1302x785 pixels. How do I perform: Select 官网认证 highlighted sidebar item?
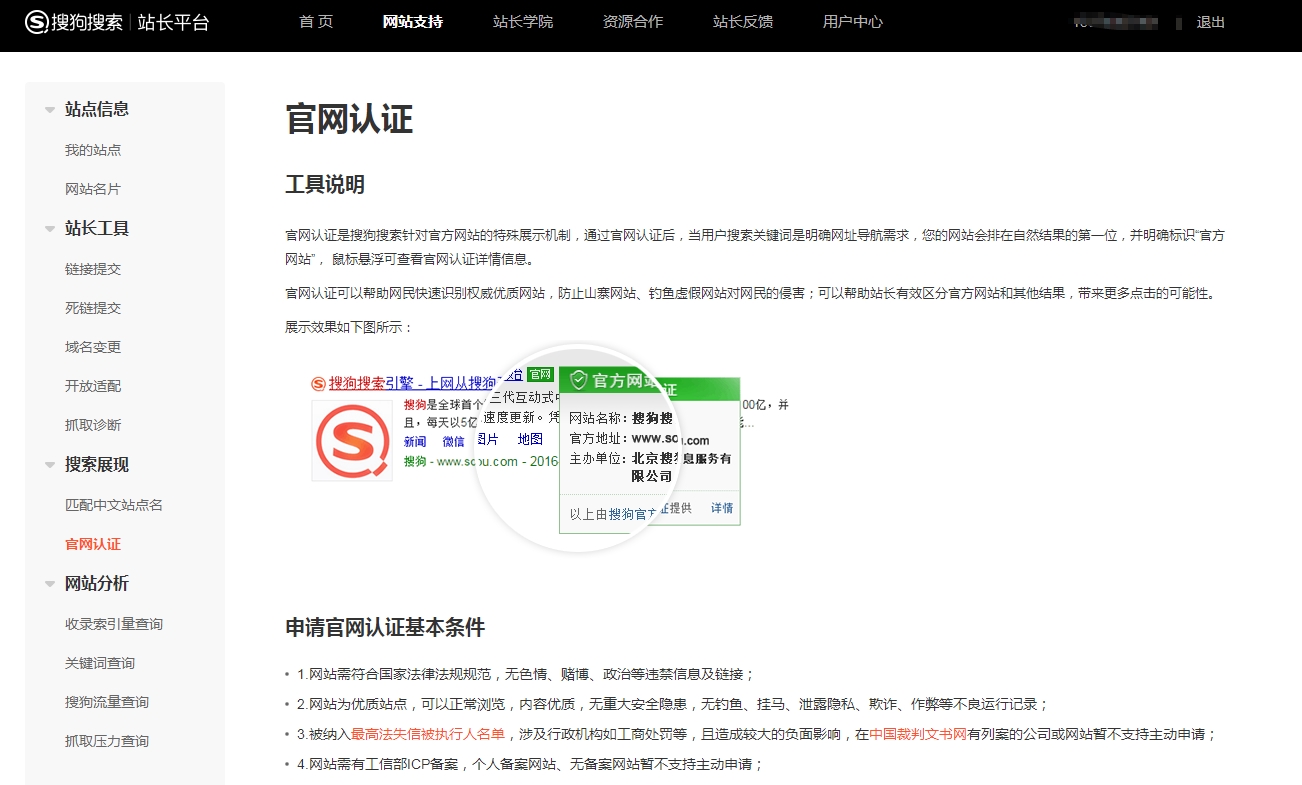tap(93, 544)
